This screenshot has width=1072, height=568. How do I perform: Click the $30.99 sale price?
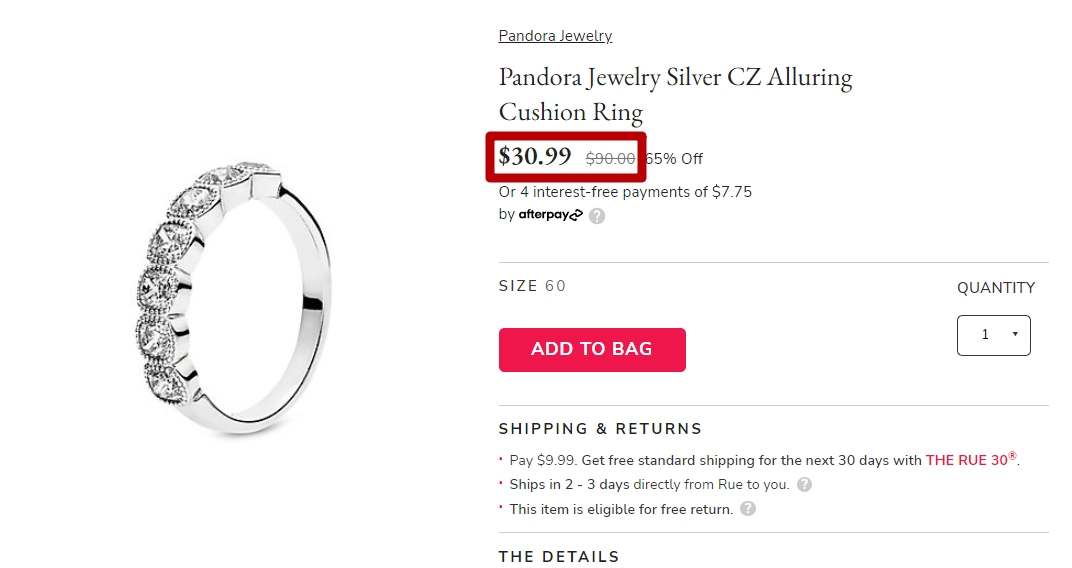[x=535, y=156]
